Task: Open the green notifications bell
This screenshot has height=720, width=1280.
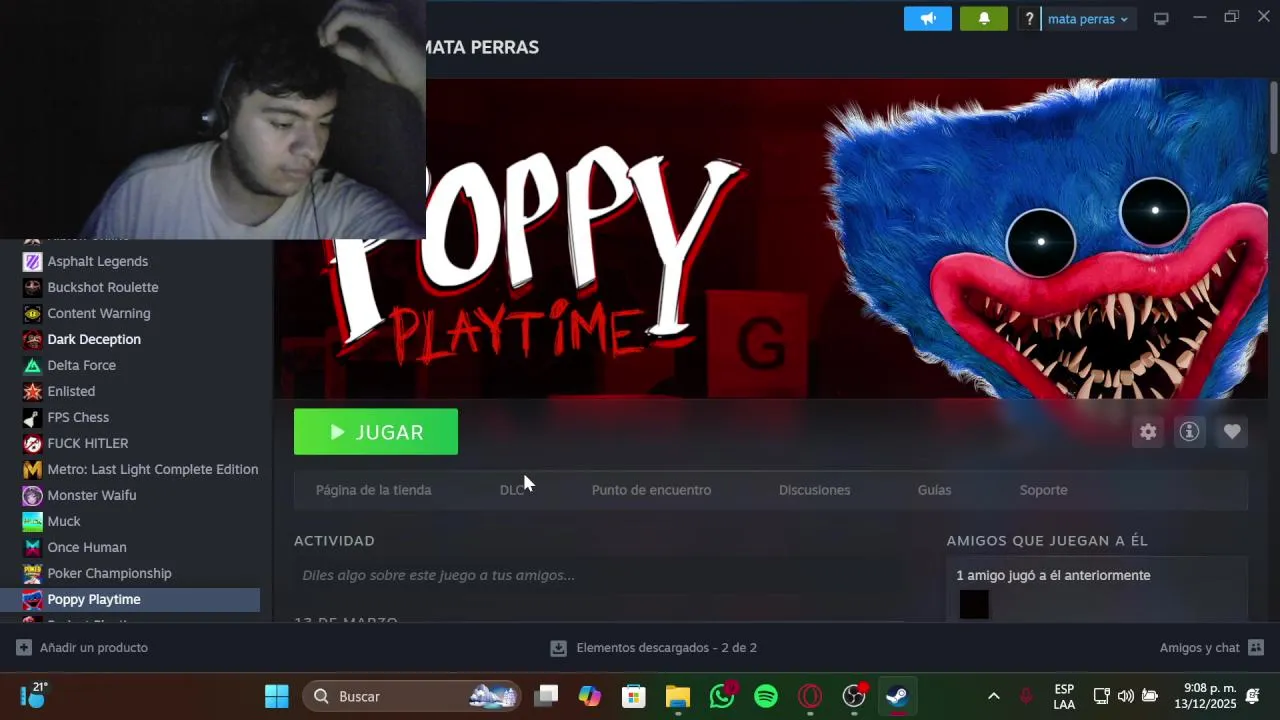Action: pos(984,19)
